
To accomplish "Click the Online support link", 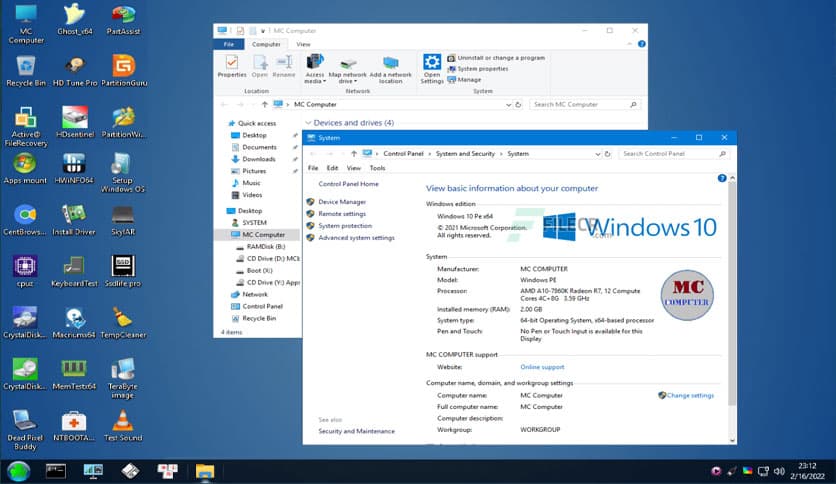I will [x=542, y=367].
